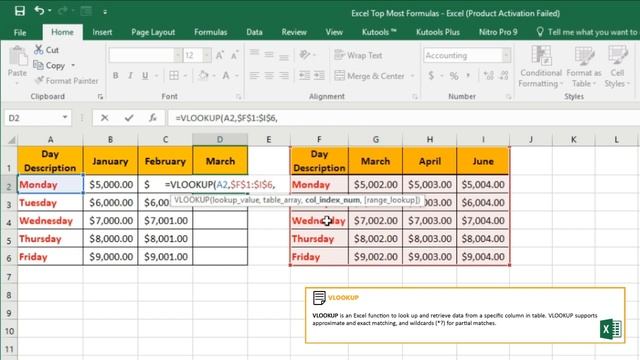Open the Formulas ribbon tab
This screenshot has height=360, width=640.
211,32
